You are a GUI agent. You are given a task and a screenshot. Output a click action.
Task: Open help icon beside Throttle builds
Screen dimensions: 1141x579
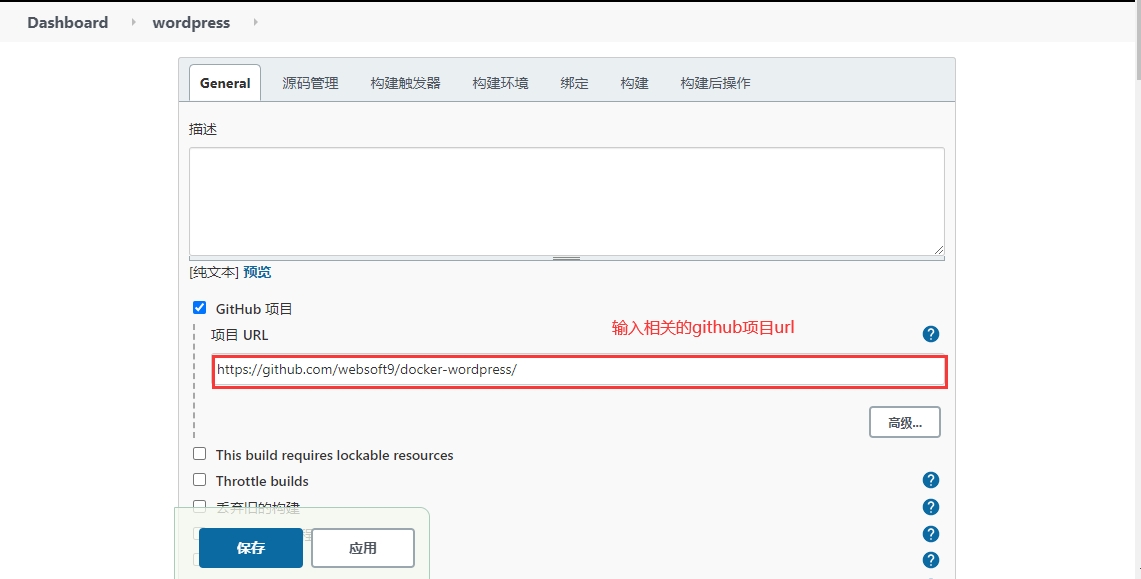(x=930, y=481)
